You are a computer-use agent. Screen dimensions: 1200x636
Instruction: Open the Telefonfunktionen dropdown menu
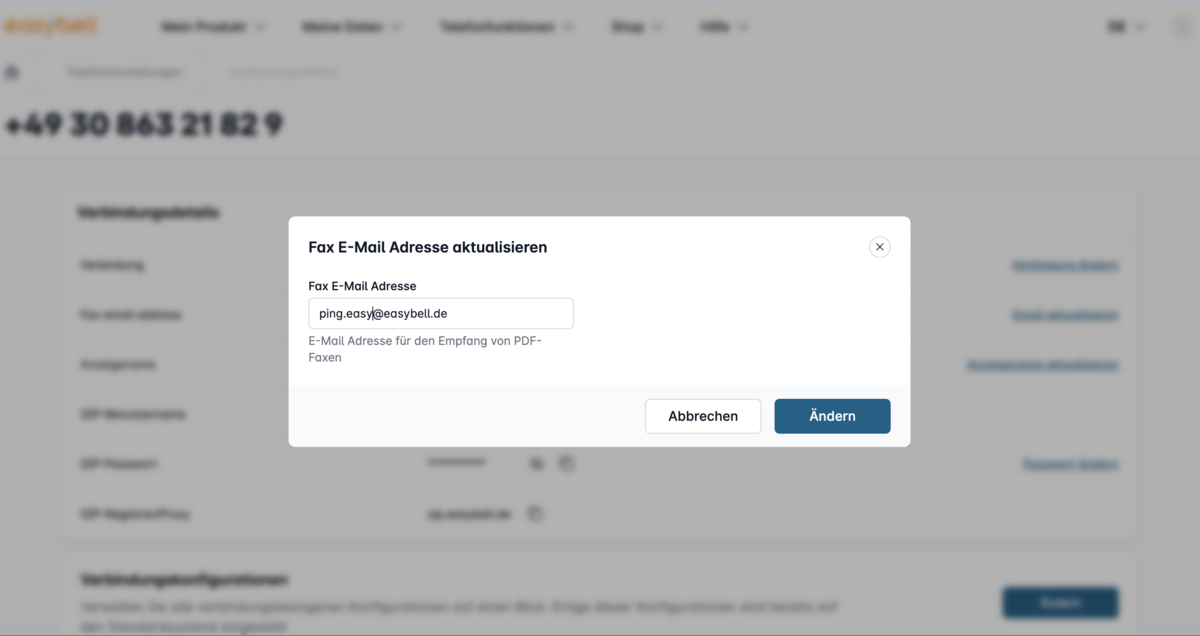click(x=507, y=27)
